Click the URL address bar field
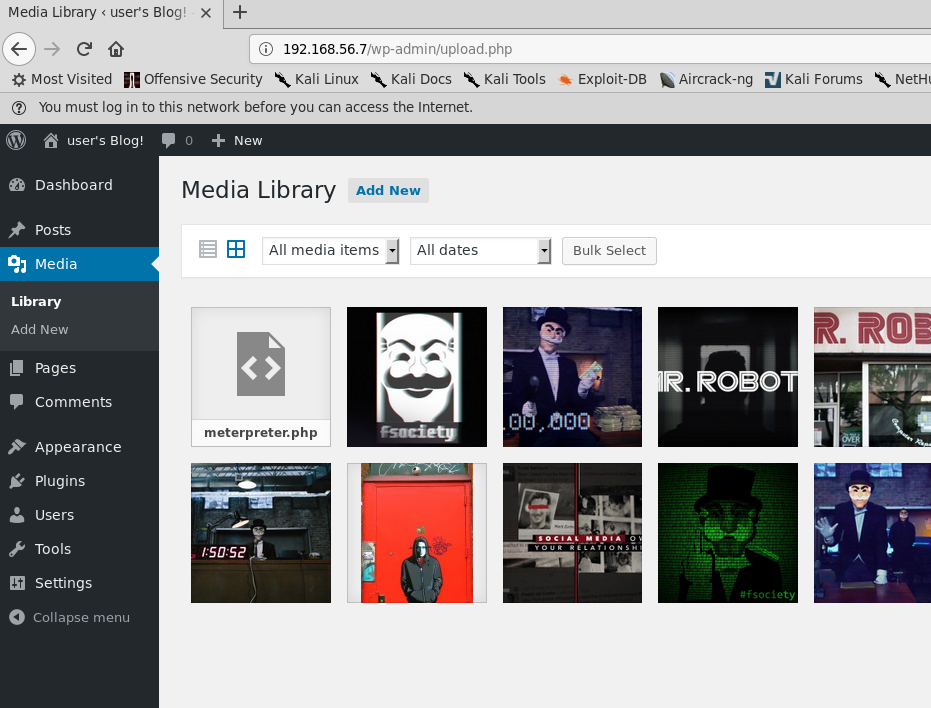This screenshot has height=708, width=931. [590, 49]
